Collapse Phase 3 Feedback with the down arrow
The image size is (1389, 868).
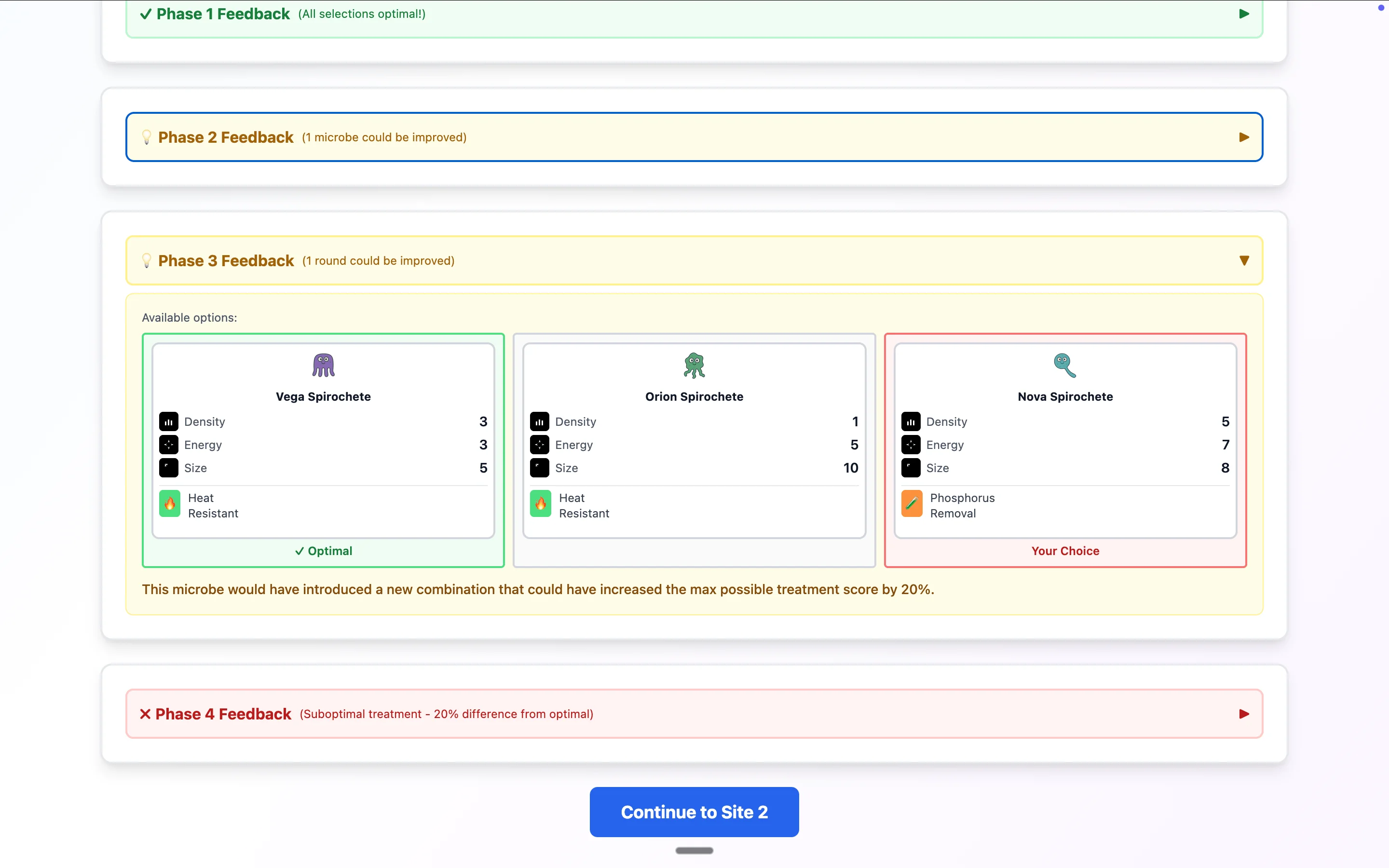click(1244, 260)
